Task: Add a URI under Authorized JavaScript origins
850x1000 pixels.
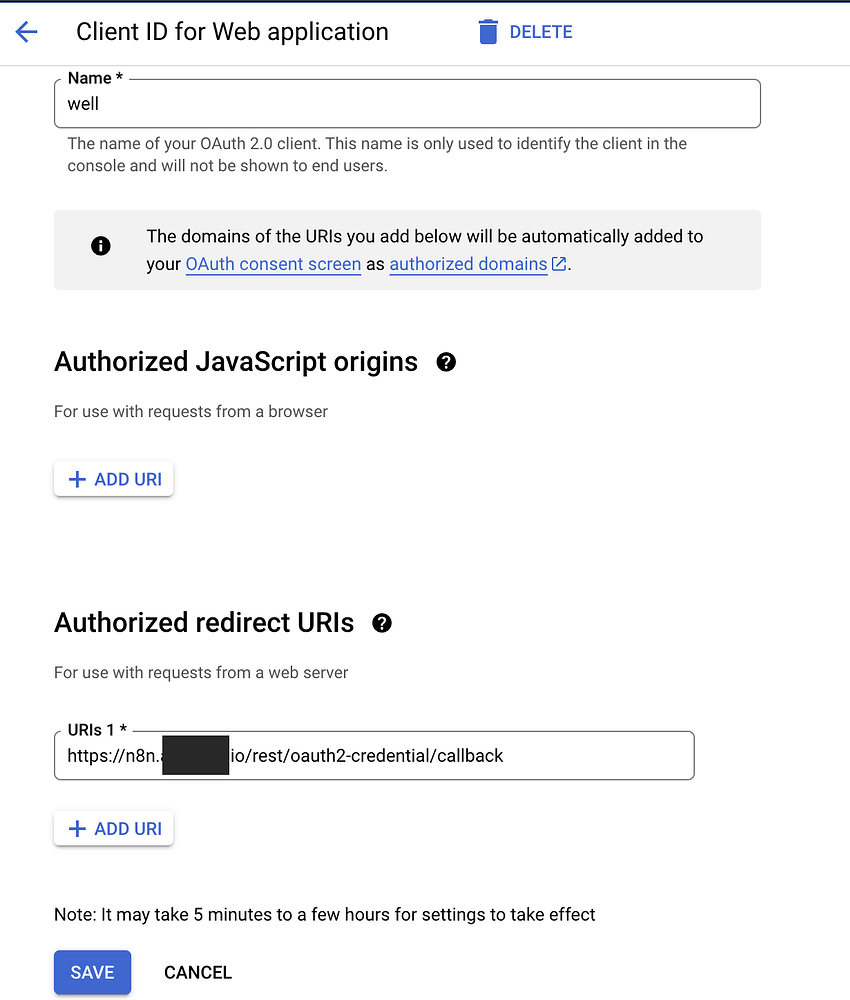Action: point(113,478)
